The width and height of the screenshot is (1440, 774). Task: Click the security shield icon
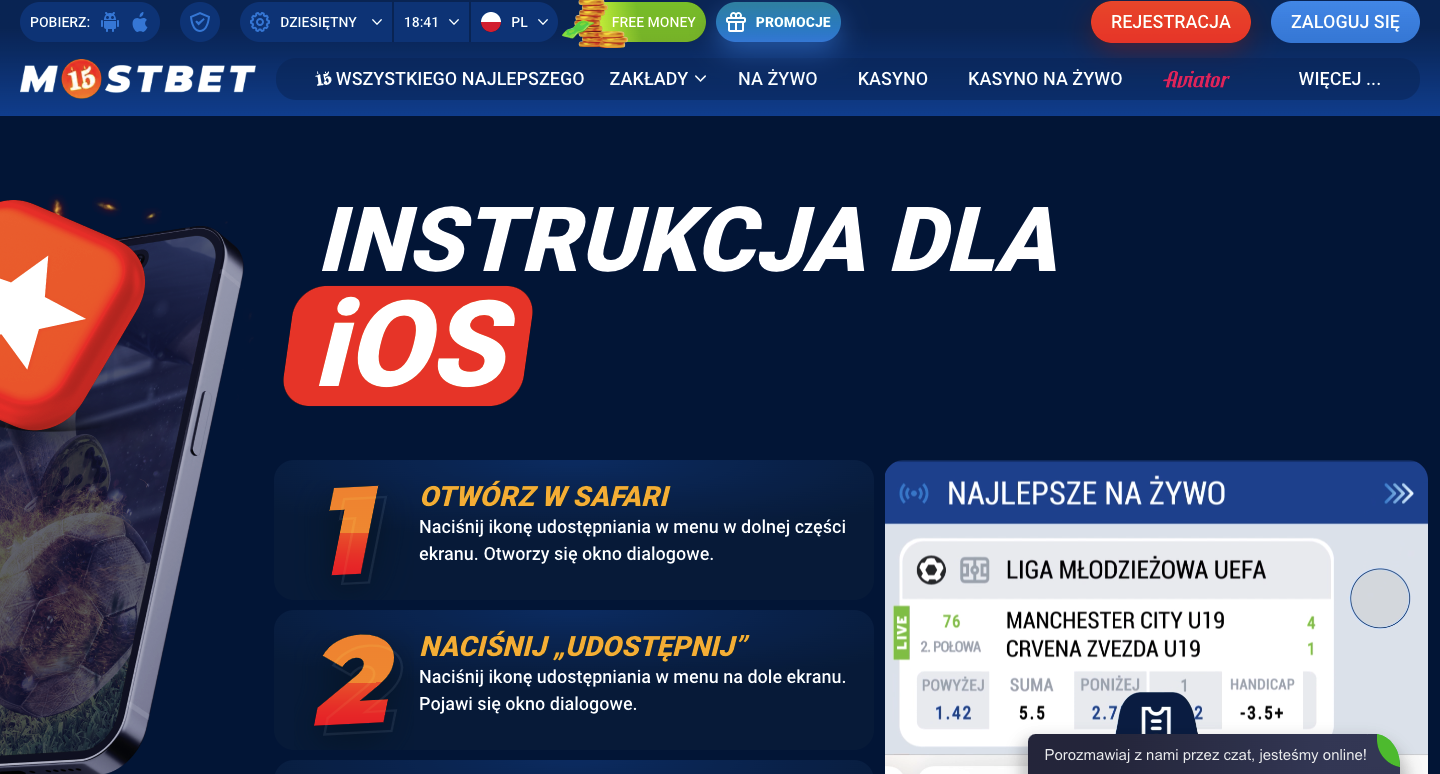pos(200,20)
